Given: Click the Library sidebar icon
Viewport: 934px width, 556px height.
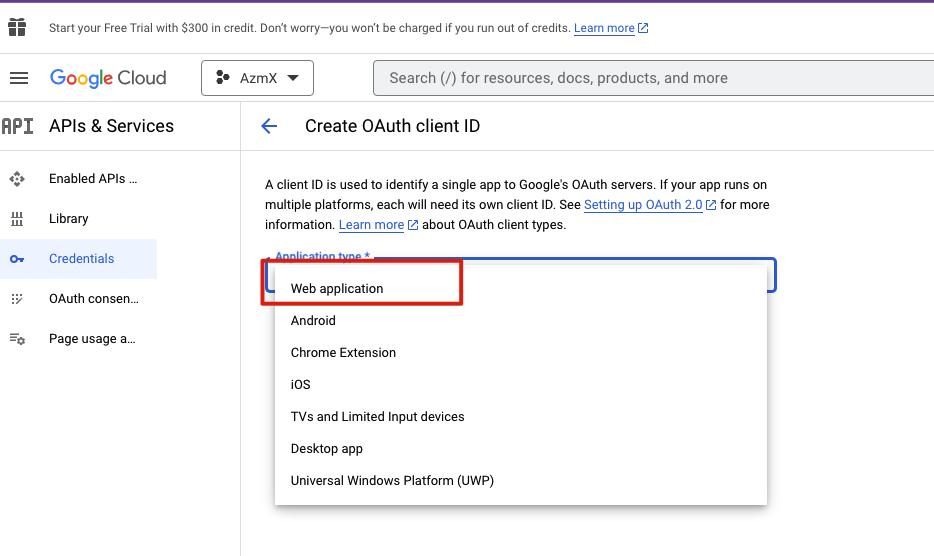Looking at the screenshot, I should [x=17, y=219].
